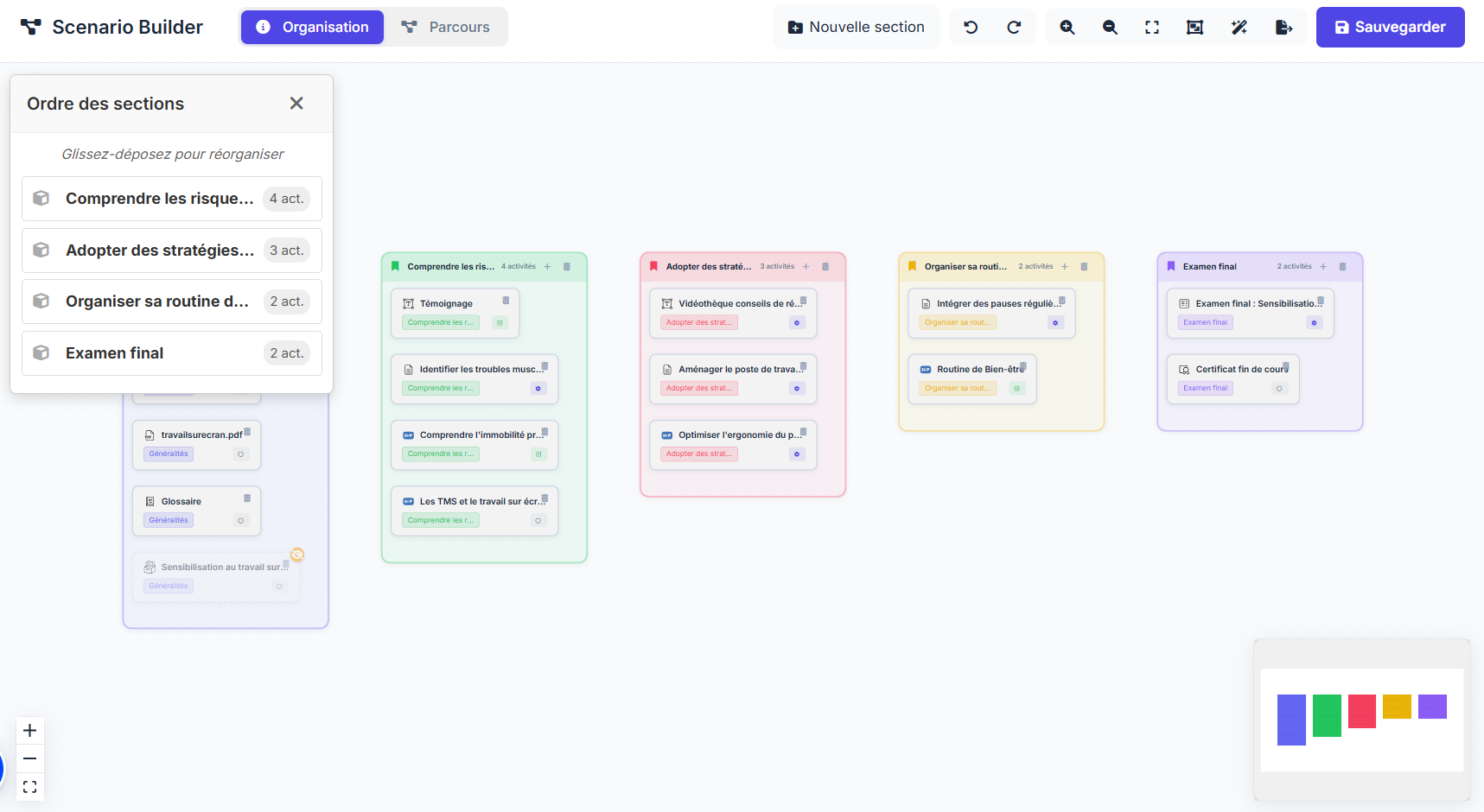The height and width of the screenshot is (812, 1484).
Task: Click the framed-group icon beside the magic wand
Action: click(x=1194, y=28)
